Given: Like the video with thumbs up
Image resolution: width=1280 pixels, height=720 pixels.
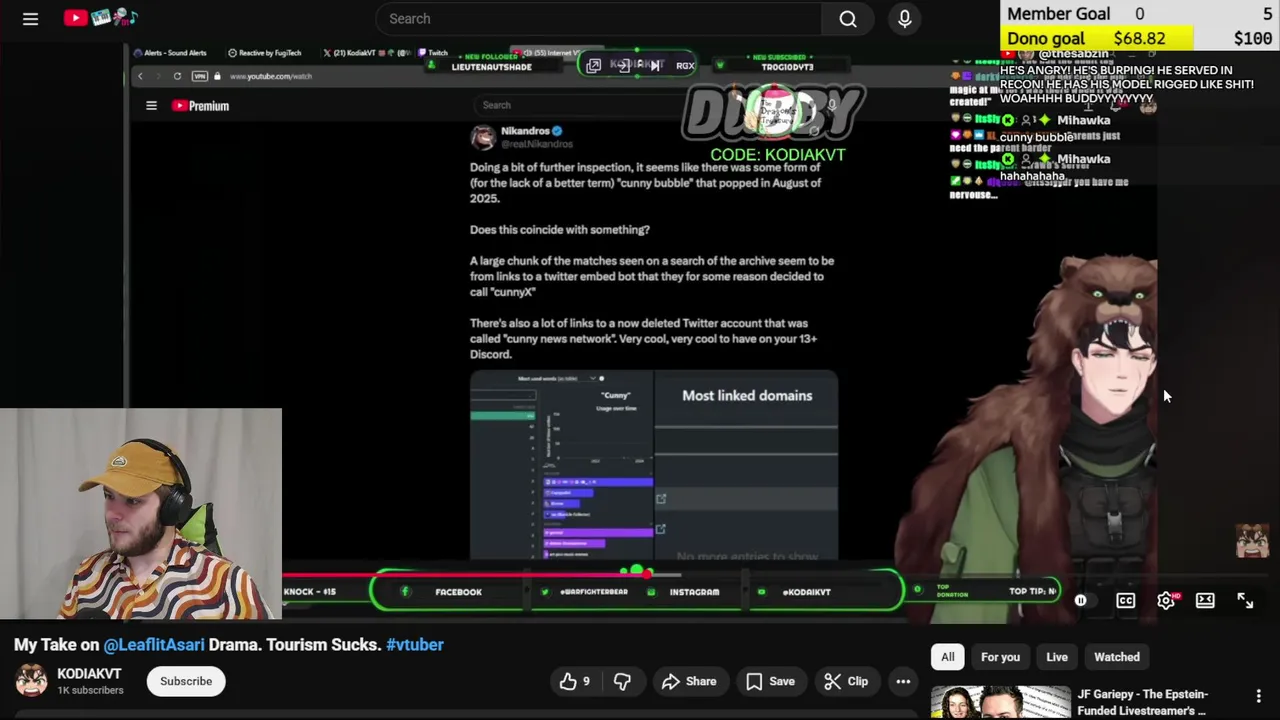Looking at the screenshot, I should (x=574, y=681).
